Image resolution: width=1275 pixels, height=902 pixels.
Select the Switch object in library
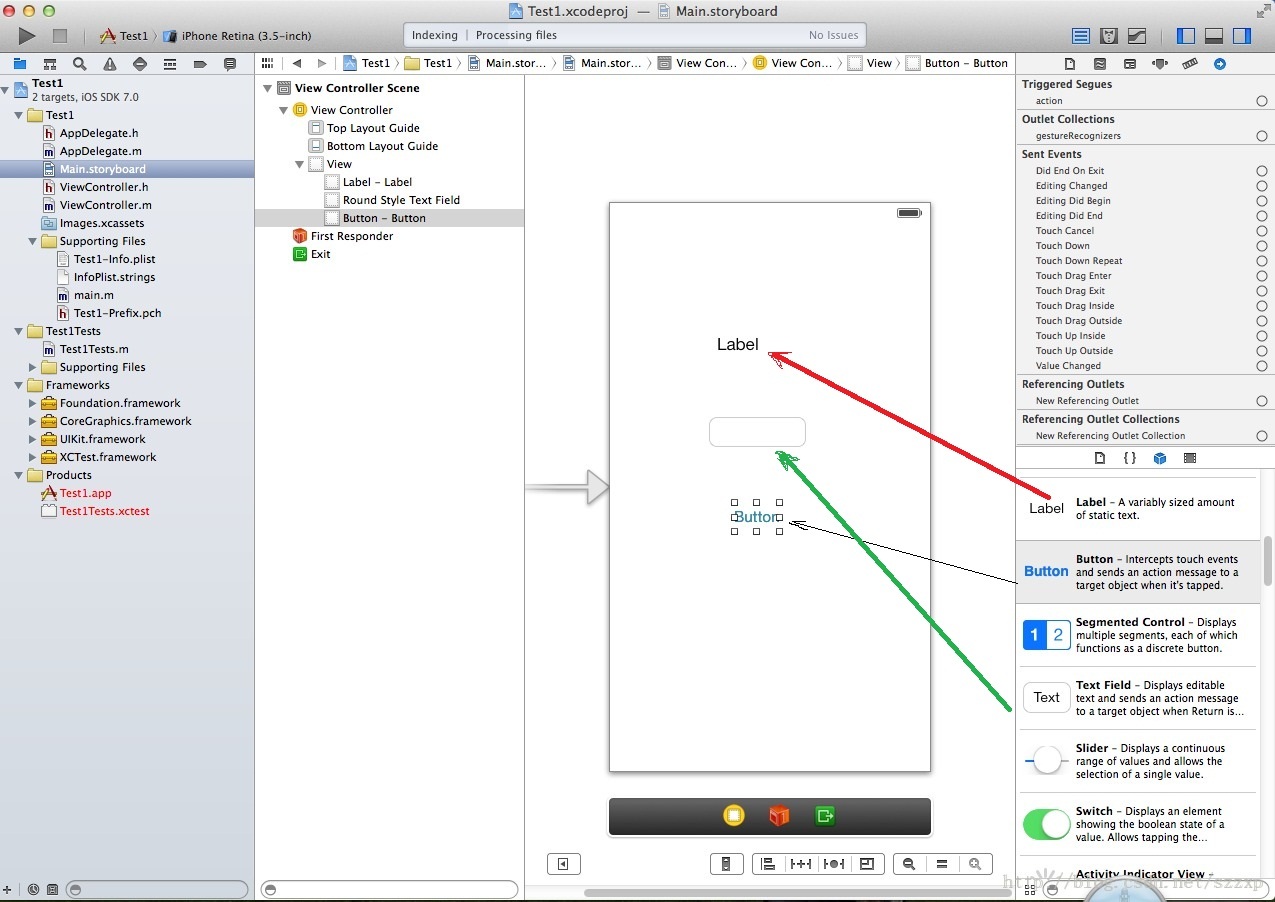(1136, 824)
